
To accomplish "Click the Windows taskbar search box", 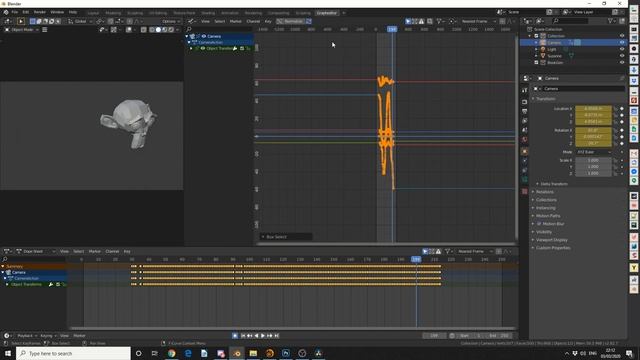I will pyautogui.click(x=73, y=353).
